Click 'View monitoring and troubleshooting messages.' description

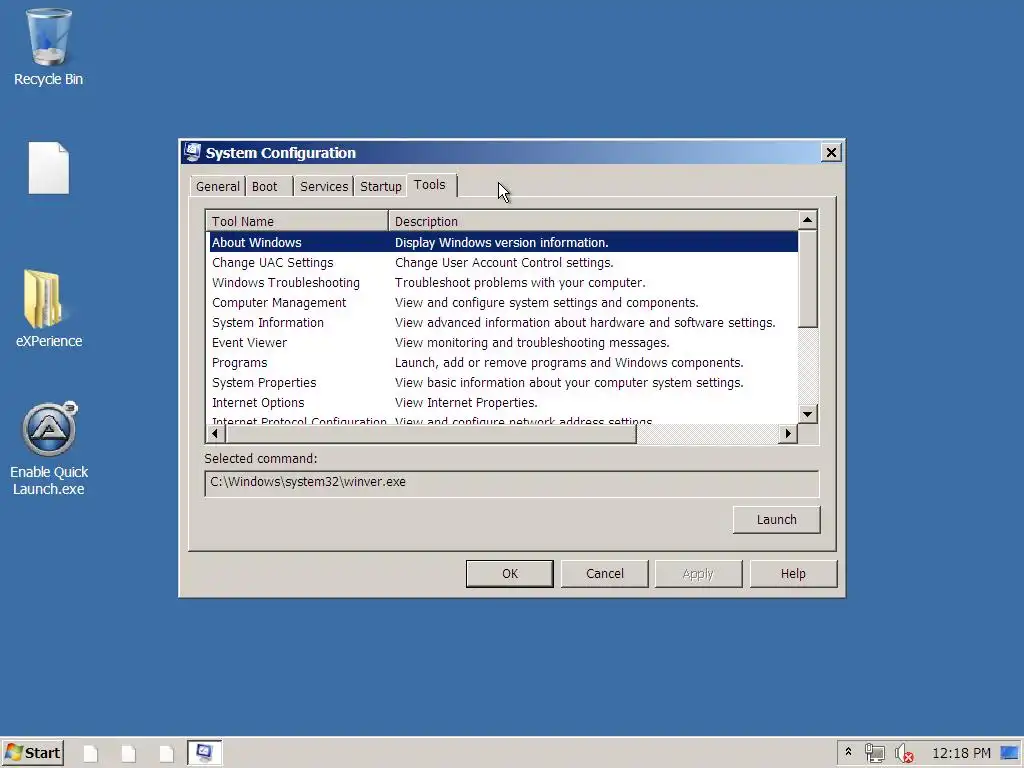(532, 343)
